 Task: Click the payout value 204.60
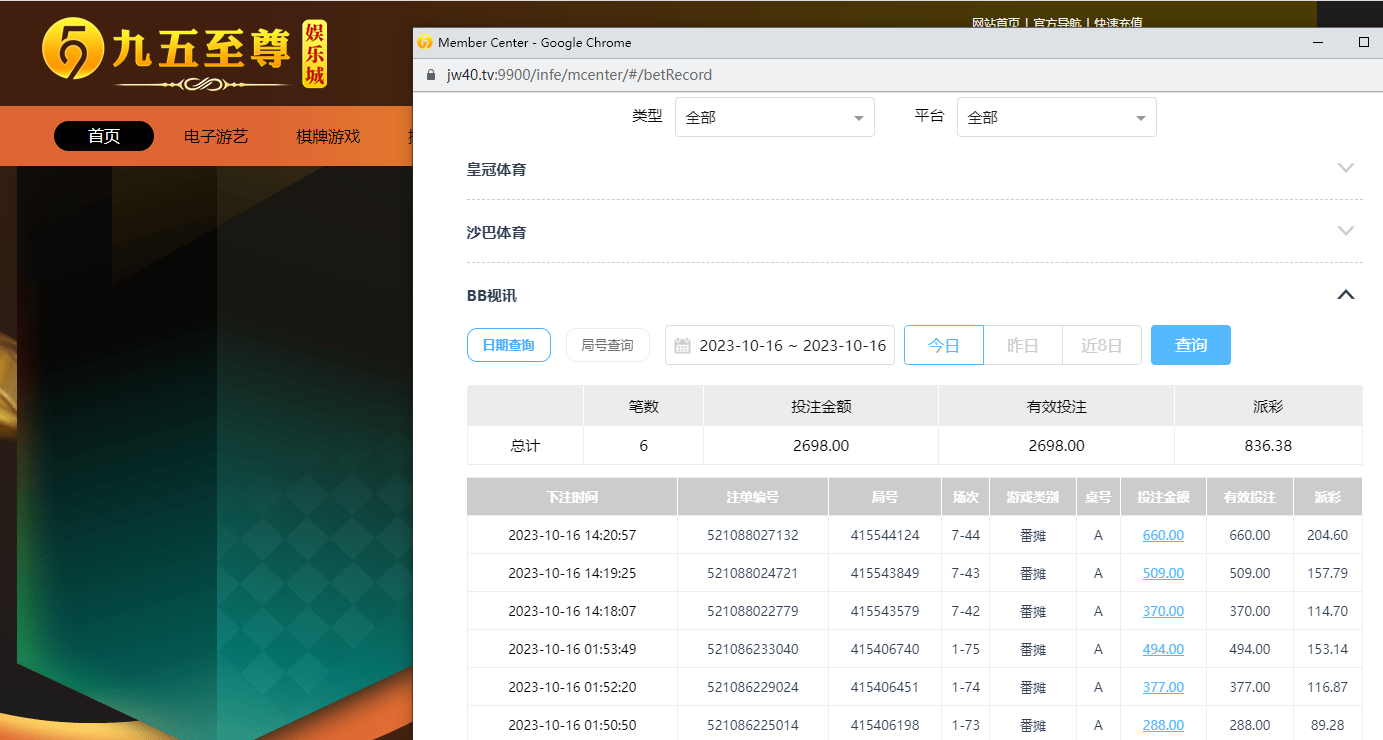pyautogui.click(x=1327, y=535)
